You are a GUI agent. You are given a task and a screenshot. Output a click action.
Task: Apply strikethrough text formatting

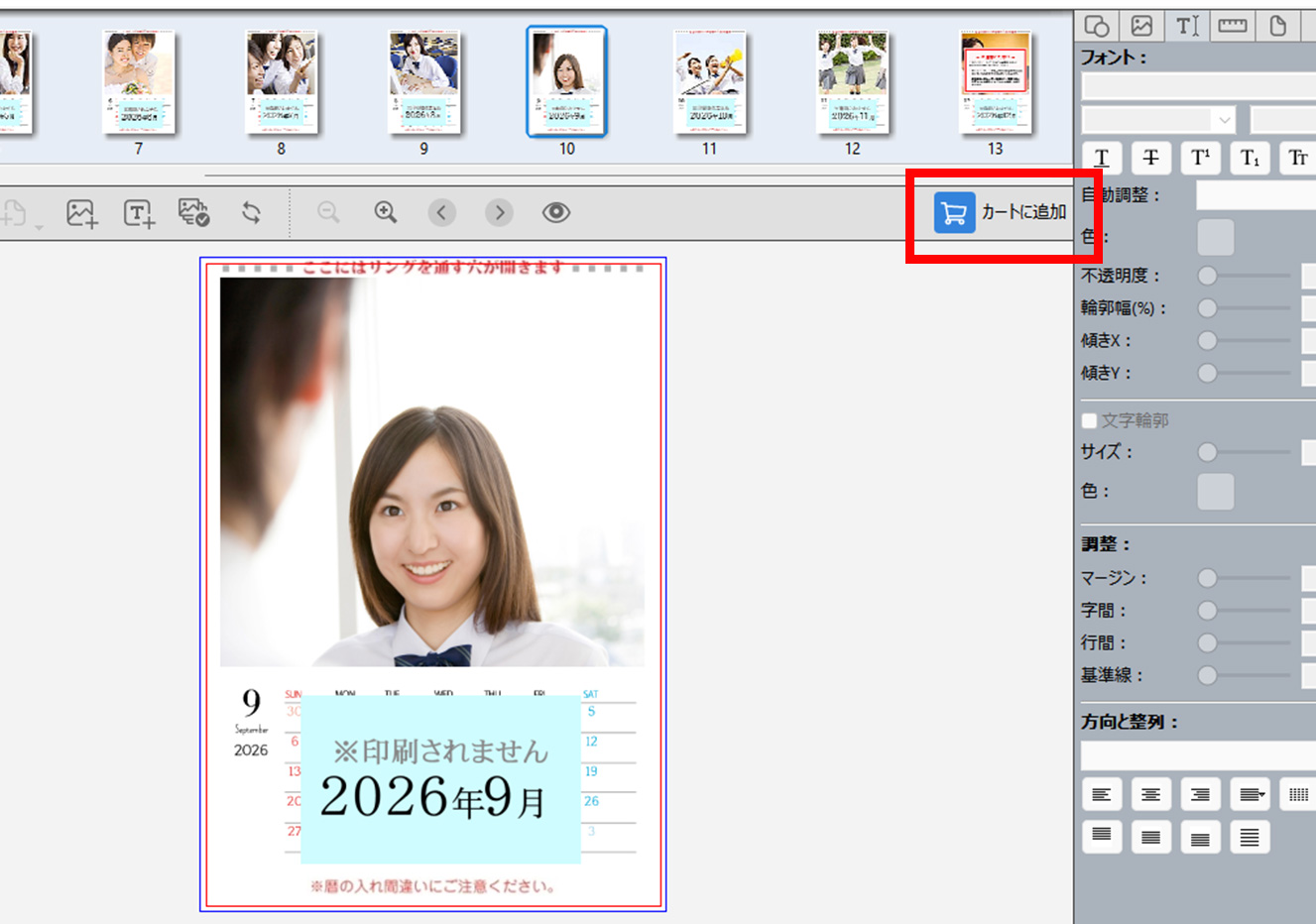[x=1150, y=159]
